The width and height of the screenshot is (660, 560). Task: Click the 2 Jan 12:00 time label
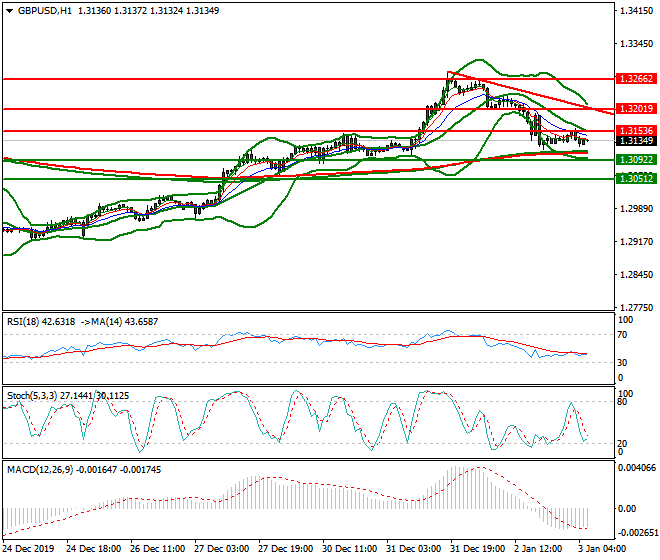click(x=538, y=549)
